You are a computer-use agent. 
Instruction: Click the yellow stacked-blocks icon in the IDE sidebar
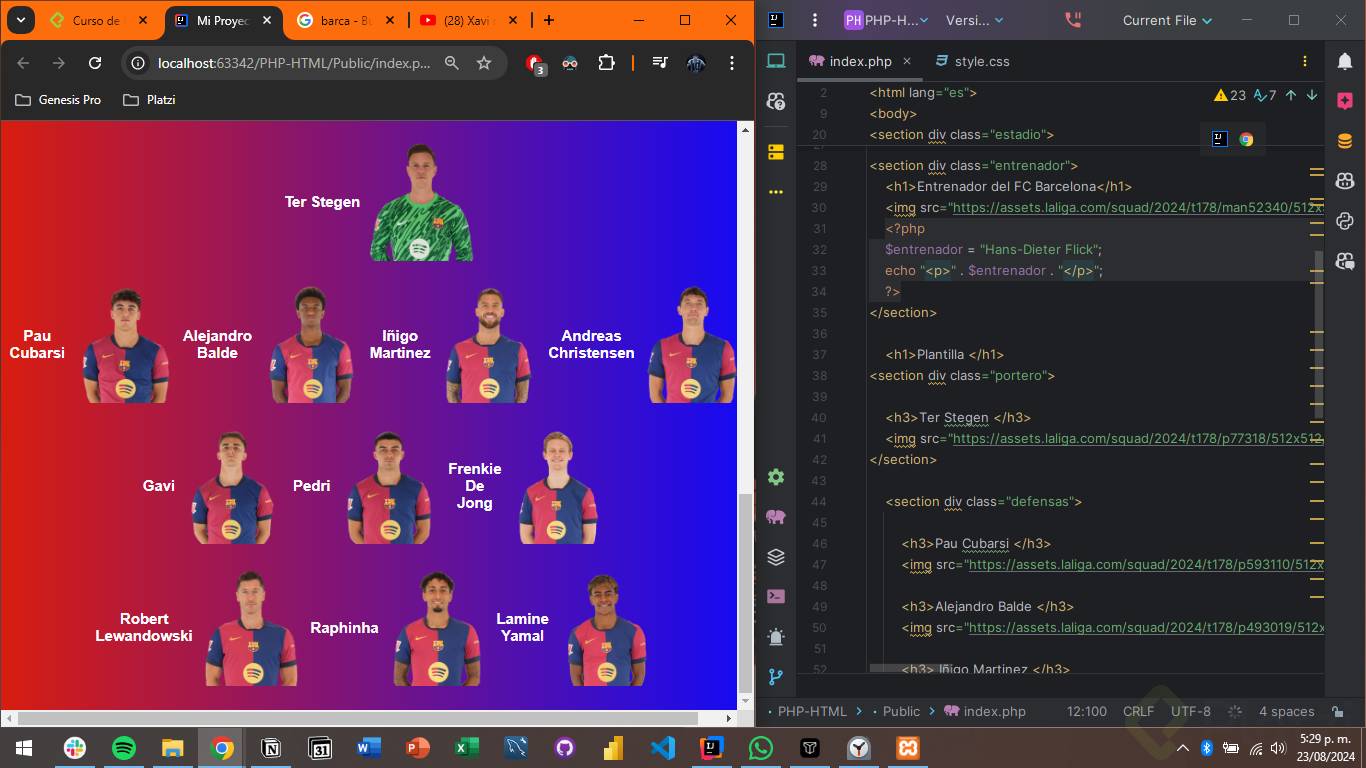(776, 152)
